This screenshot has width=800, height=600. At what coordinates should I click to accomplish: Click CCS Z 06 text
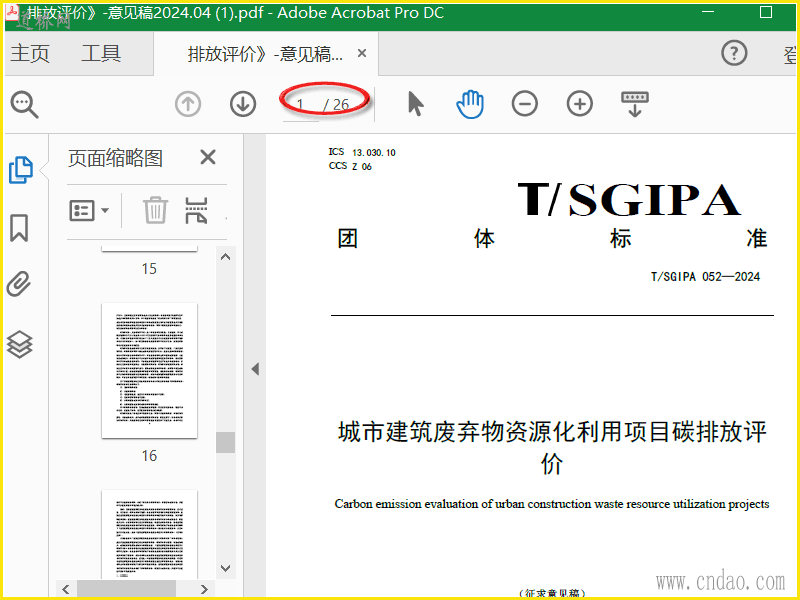pyautogui.click(x=350, y=166)
